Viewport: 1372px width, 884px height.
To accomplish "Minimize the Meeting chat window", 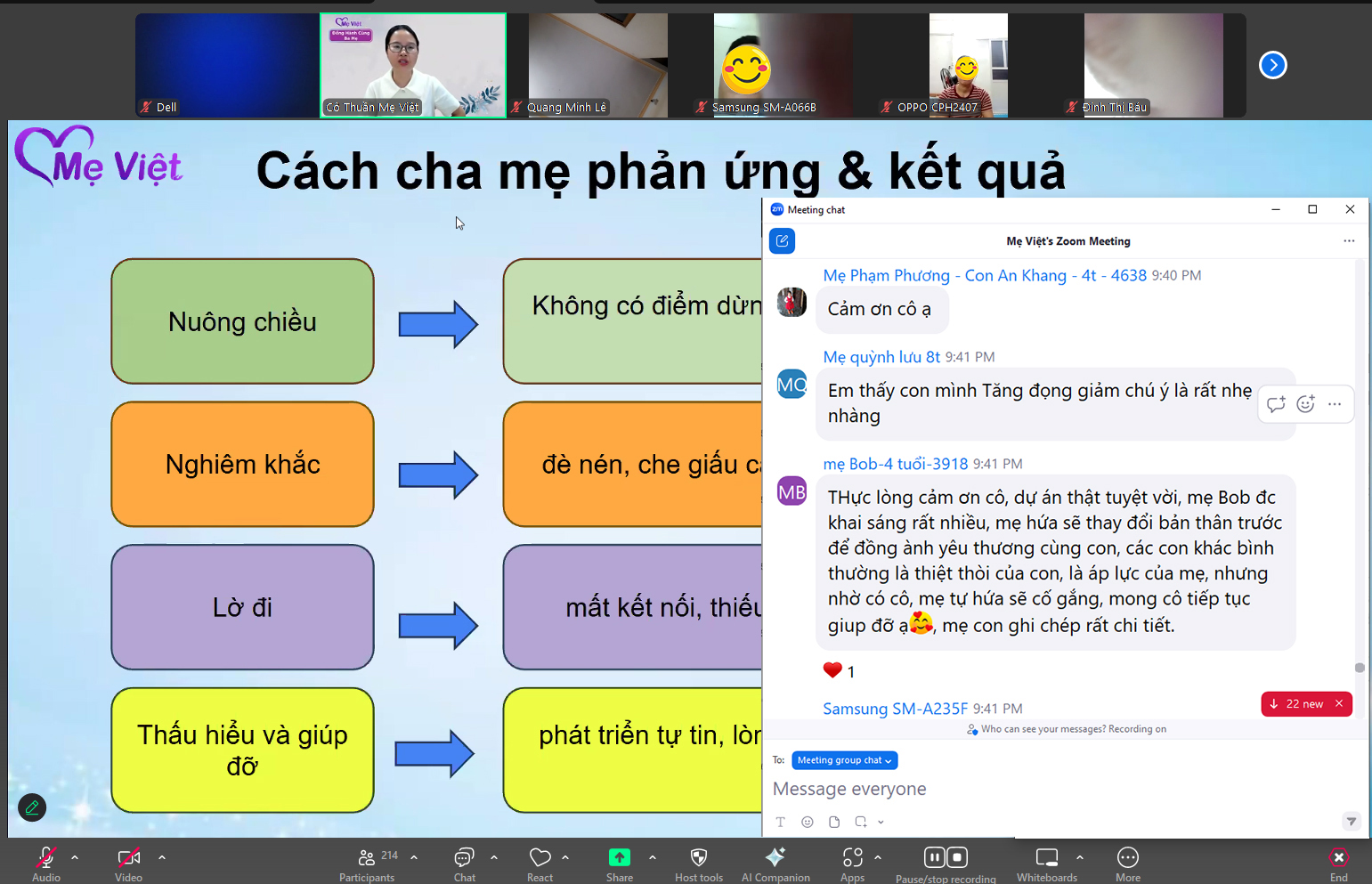I will tap(1276, 209).
